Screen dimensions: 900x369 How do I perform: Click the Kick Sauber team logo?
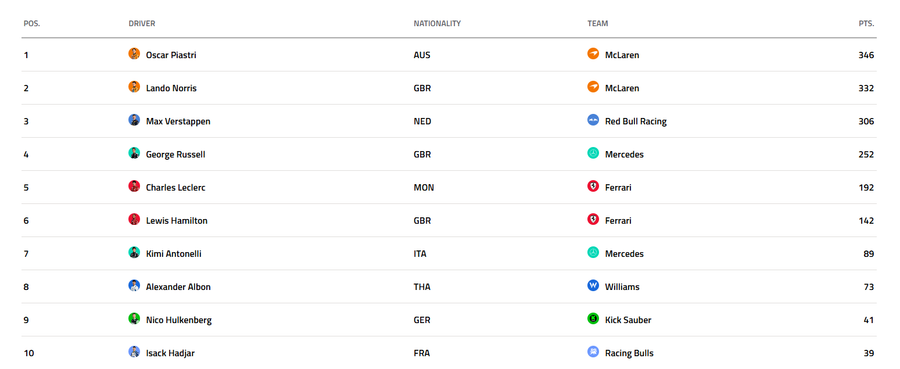pyautogui.click(x=593, y=319)
